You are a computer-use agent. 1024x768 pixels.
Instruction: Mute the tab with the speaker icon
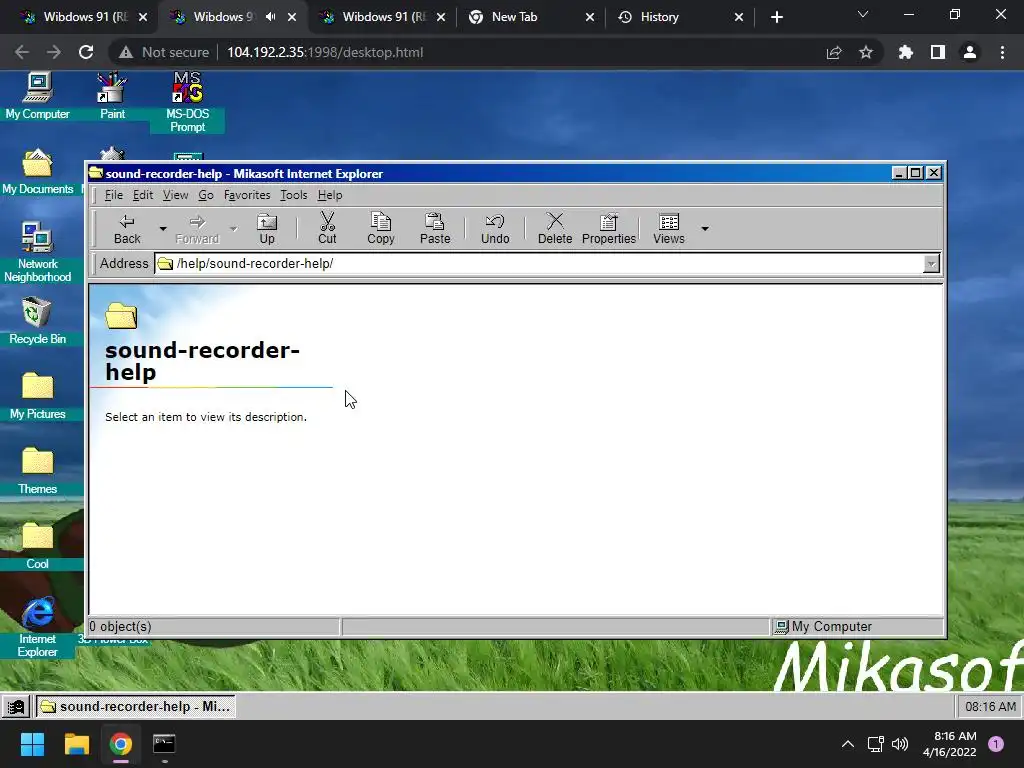tap(270, 17)
